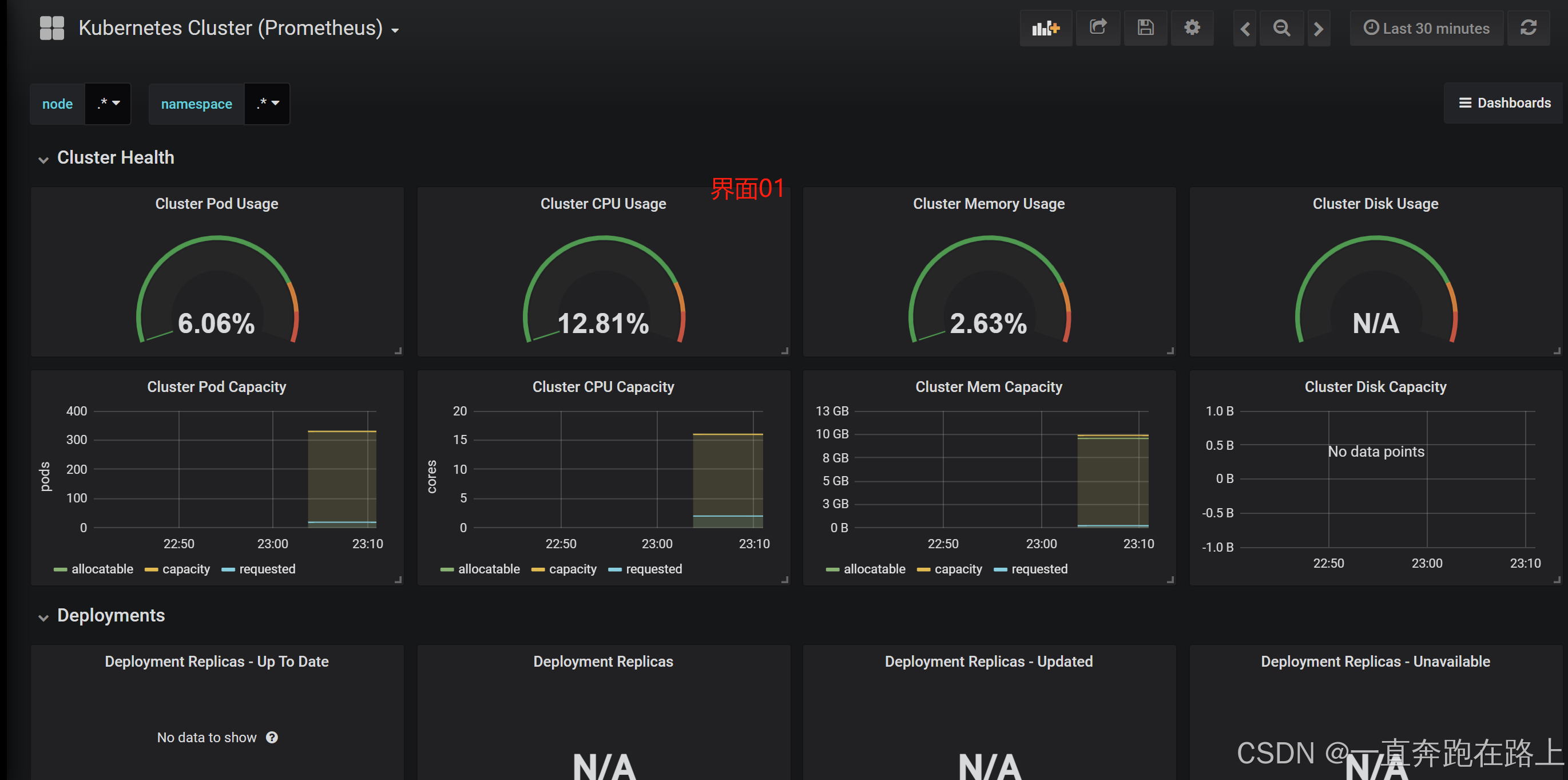Toggle capacity series in Mem Capacity legend
The width and height of the screenshot is (1568, 780).
pos(958,569)
